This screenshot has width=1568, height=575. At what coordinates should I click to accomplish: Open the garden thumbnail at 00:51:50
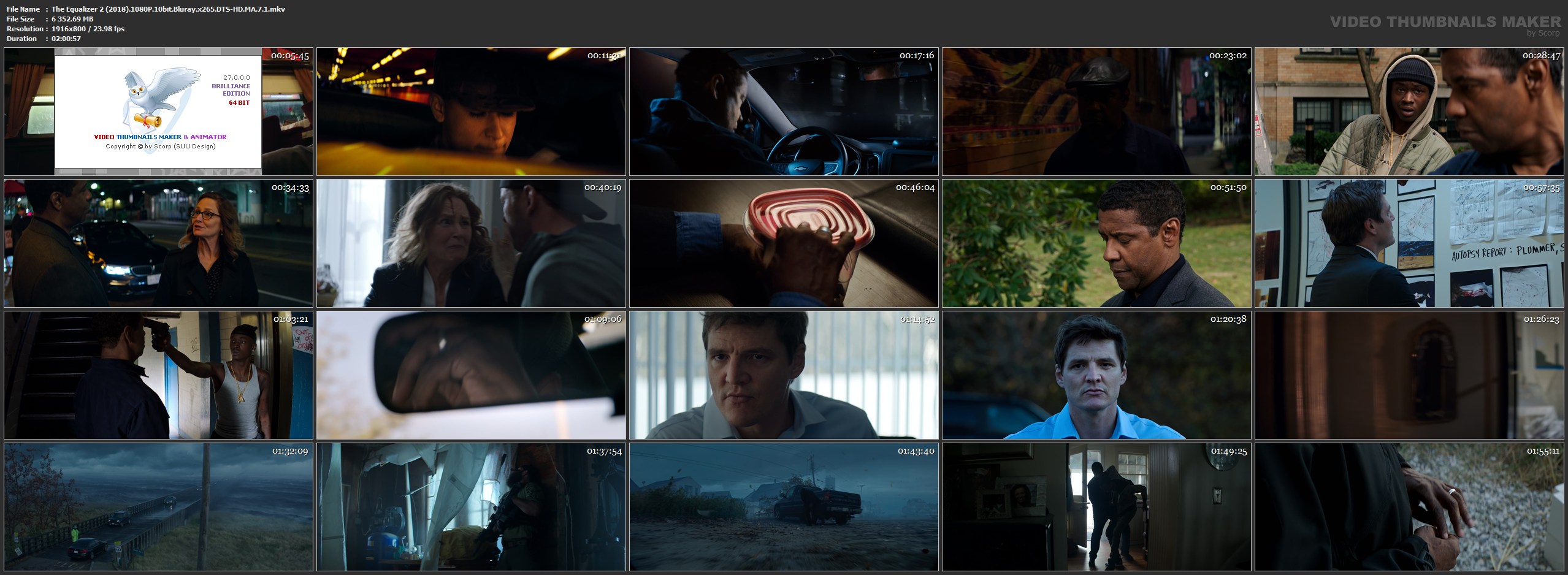point(1096,243)
